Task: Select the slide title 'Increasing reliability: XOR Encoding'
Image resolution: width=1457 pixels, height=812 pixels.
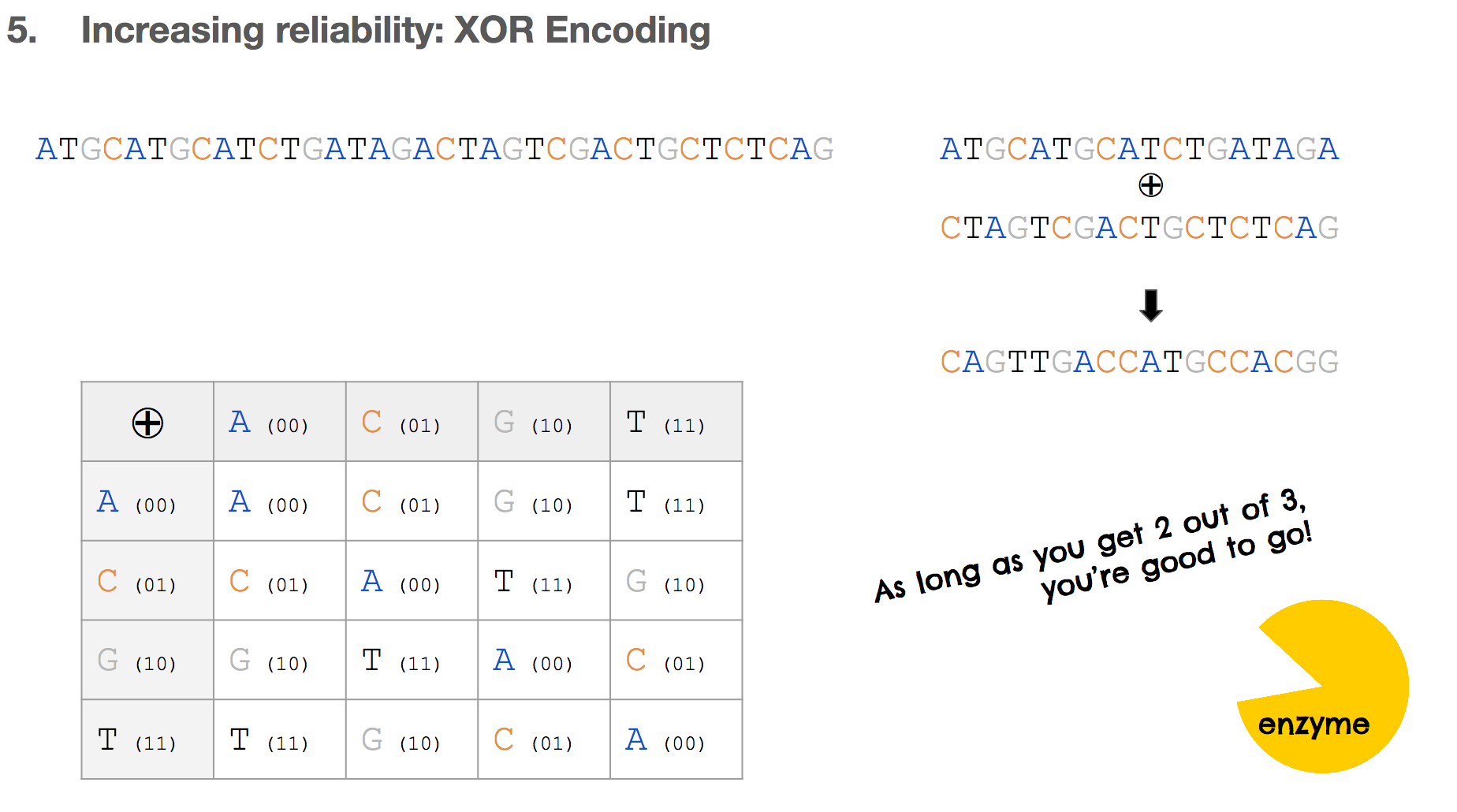Action: (x=396, y=31)
